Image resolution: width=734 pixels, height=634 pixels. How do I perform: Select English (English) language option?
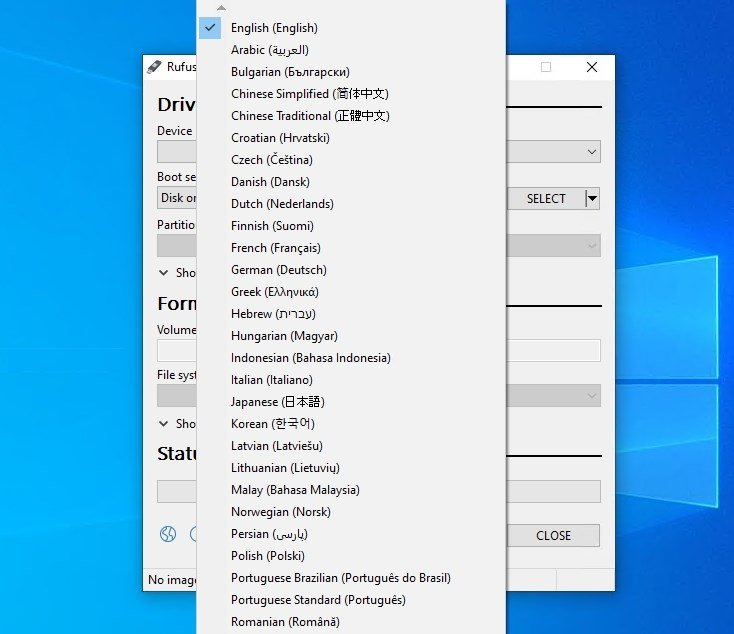point(351,28)
